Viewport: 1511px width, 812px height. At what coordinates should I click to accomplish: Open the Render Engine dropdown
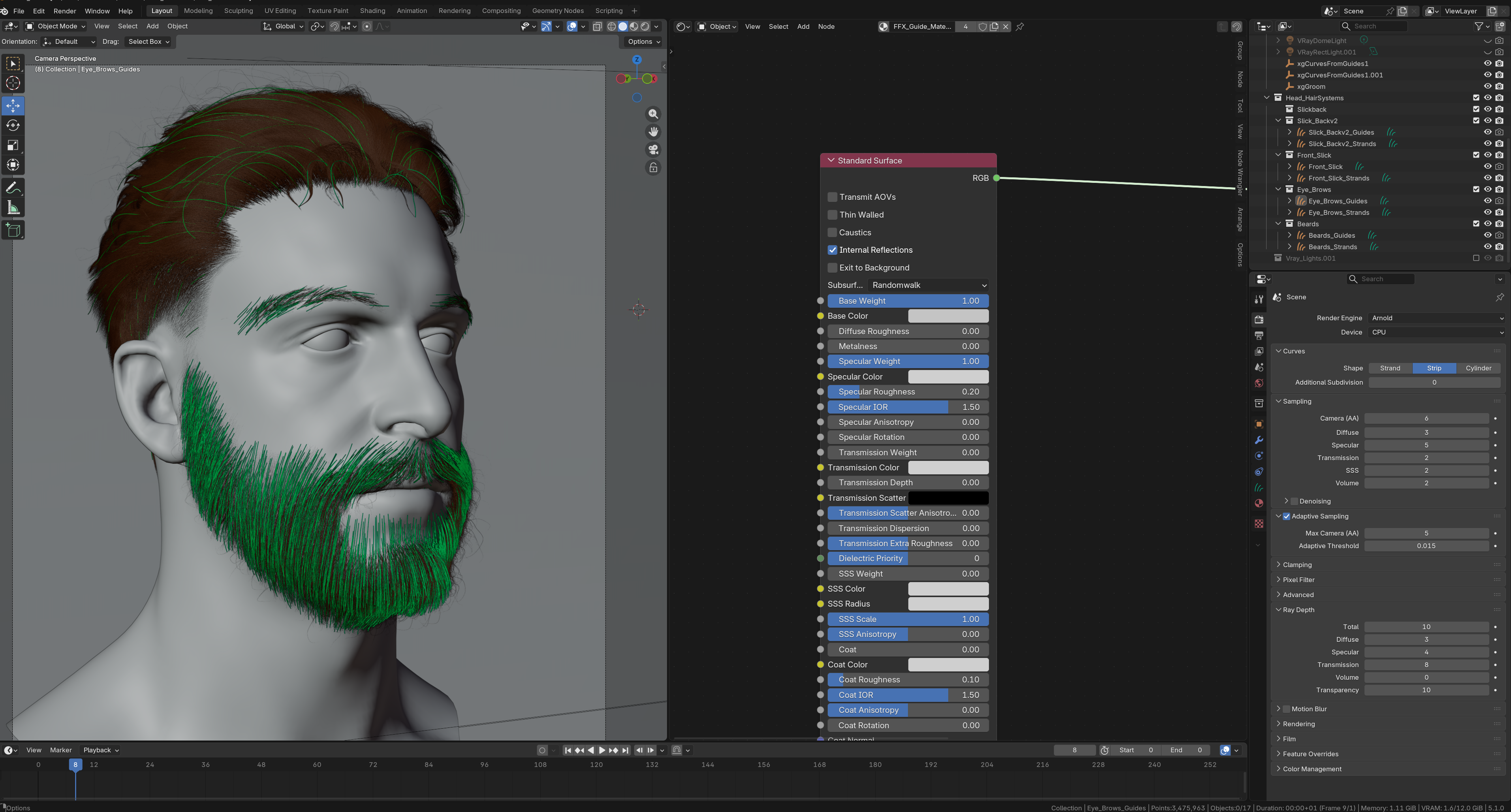coord(1437,318)
